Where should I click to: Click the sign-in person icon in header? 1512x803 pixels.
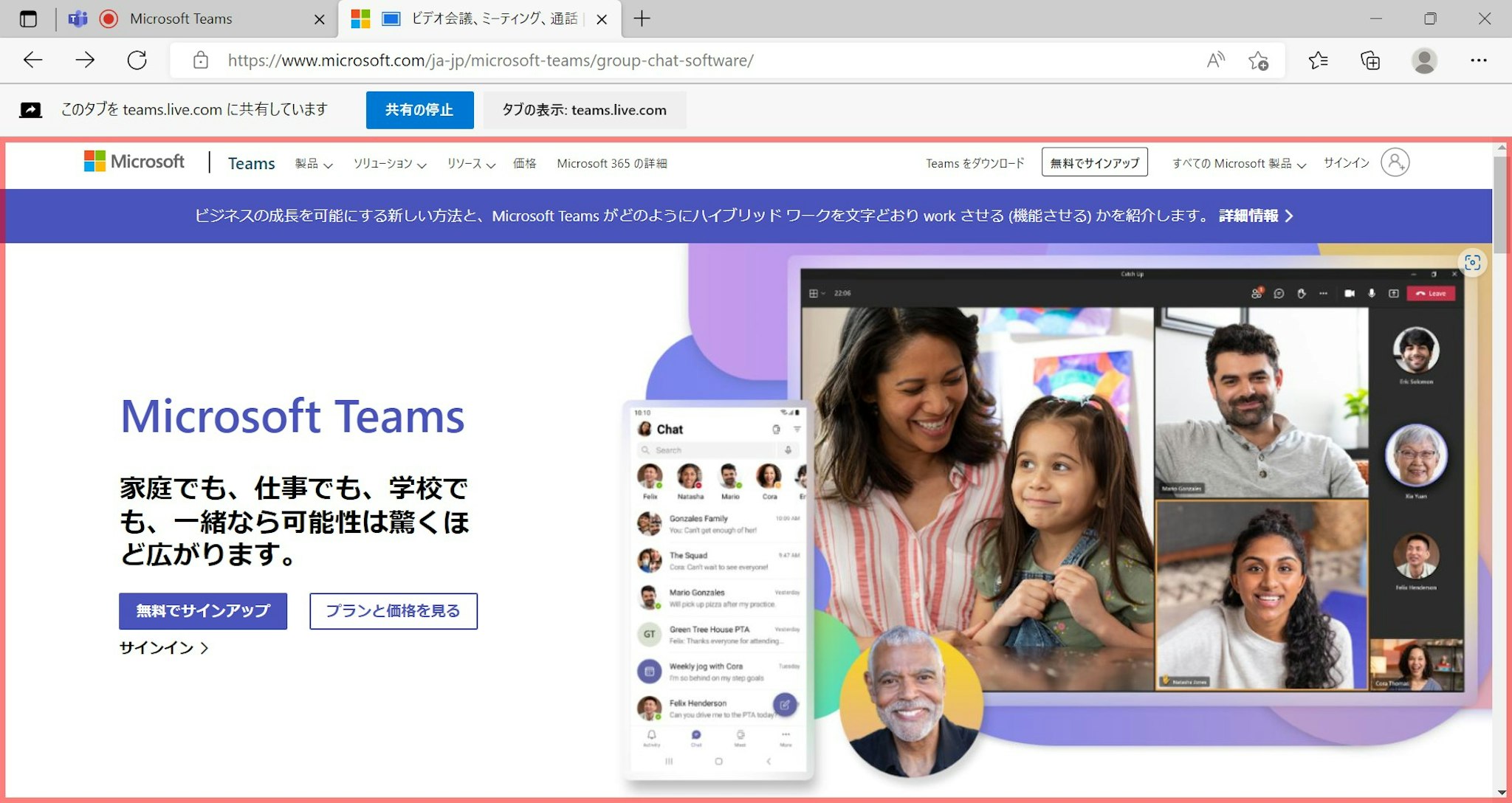click(x=1395, y=162)
